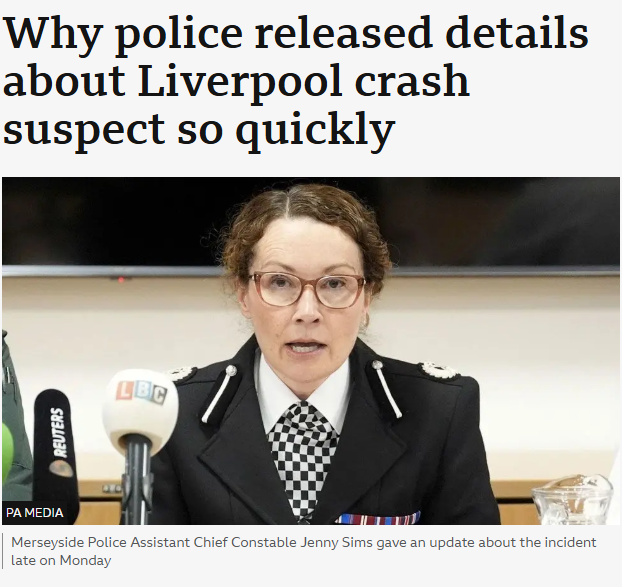This screenshot has height=587, width=622.
Task: Click the LBC logo on the white microphone
Action: click(x=142, y=392)
